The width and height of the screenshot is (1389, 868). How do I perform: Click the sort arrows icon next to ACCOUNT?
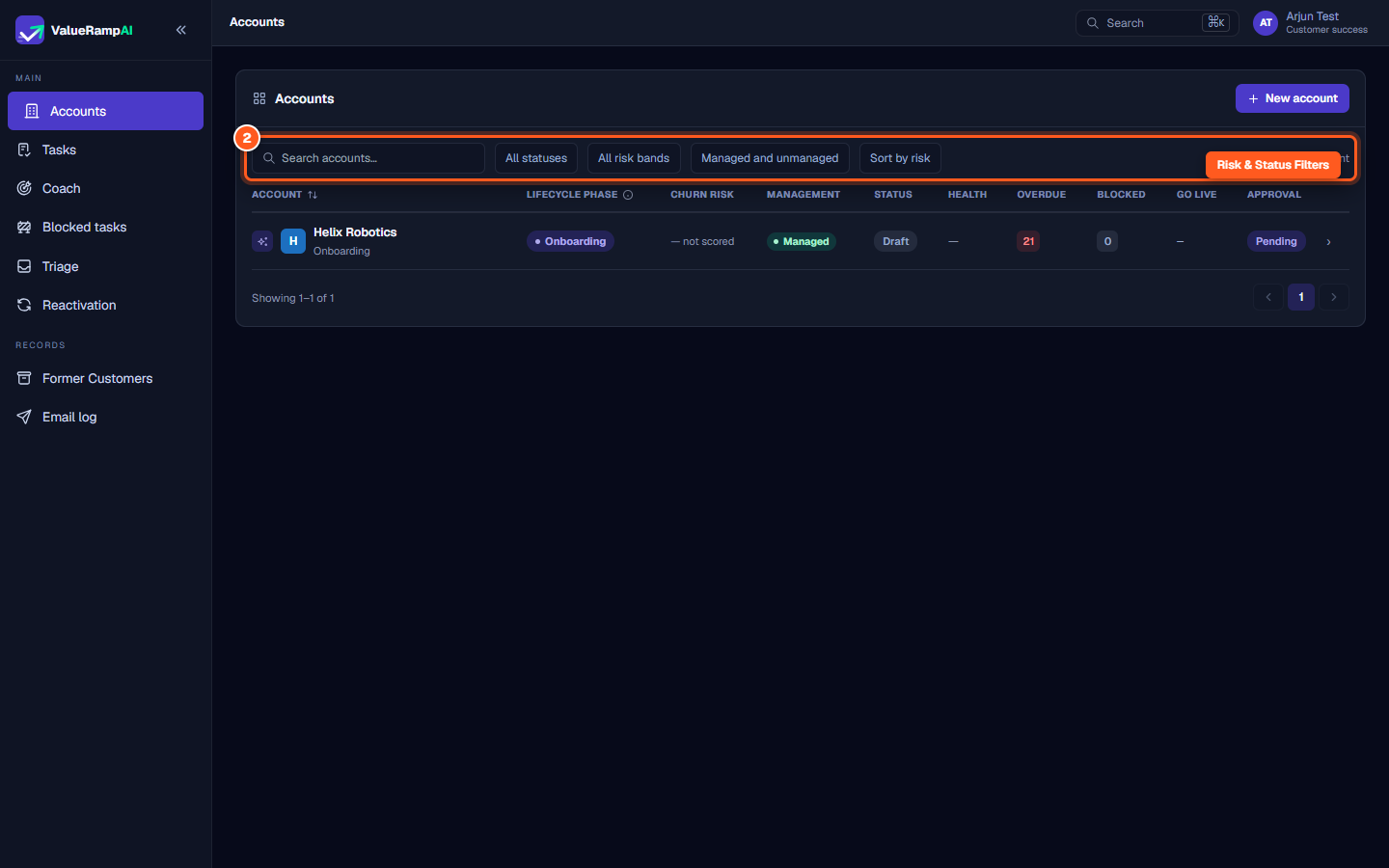pos(313,195)
